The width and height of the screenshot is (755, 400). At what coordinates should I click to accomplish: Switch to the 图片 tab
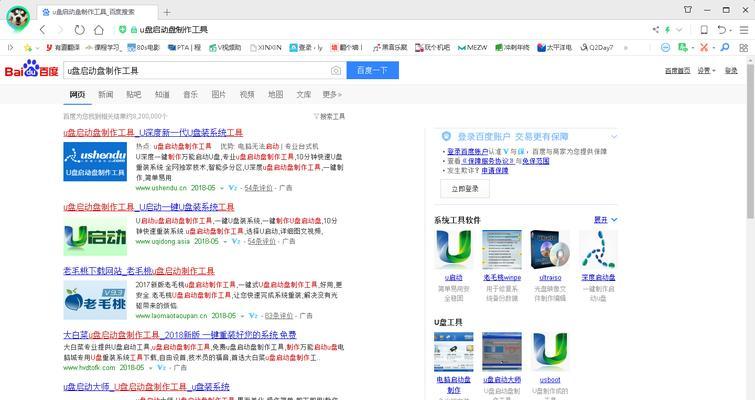coord(219,94)
